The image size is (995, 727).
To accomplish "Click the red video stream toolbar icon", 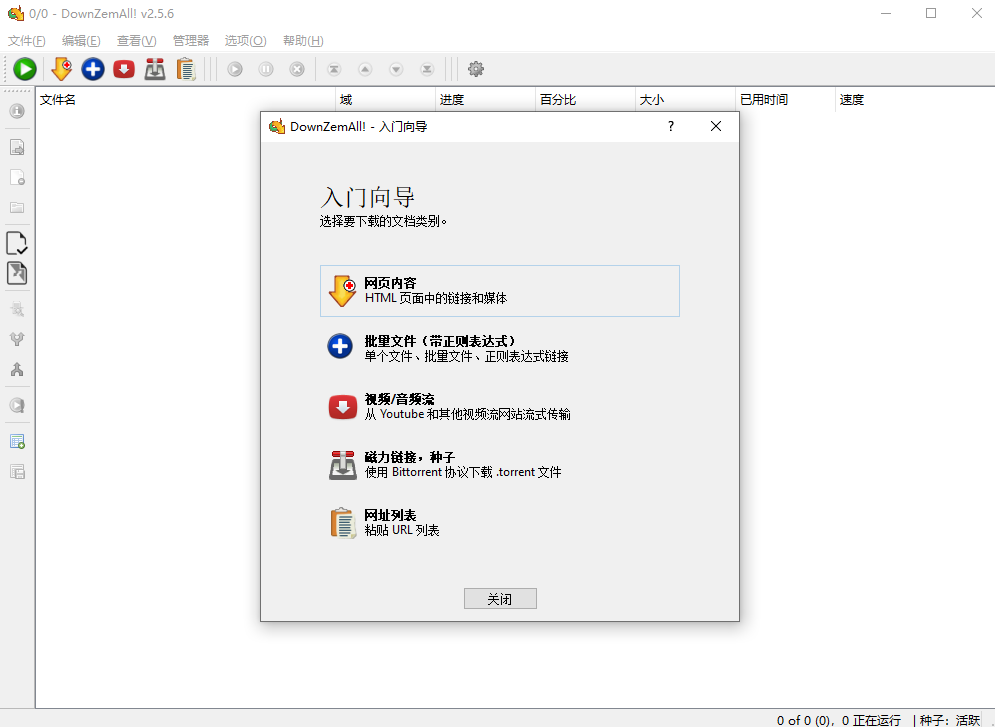I will (124, 69).
